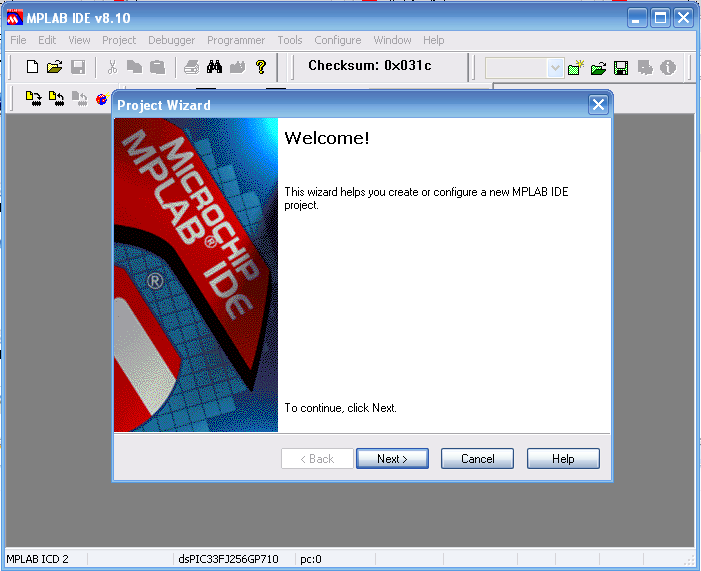Click the Find in Files icon
Screen dimensions: 701x571
237,67
